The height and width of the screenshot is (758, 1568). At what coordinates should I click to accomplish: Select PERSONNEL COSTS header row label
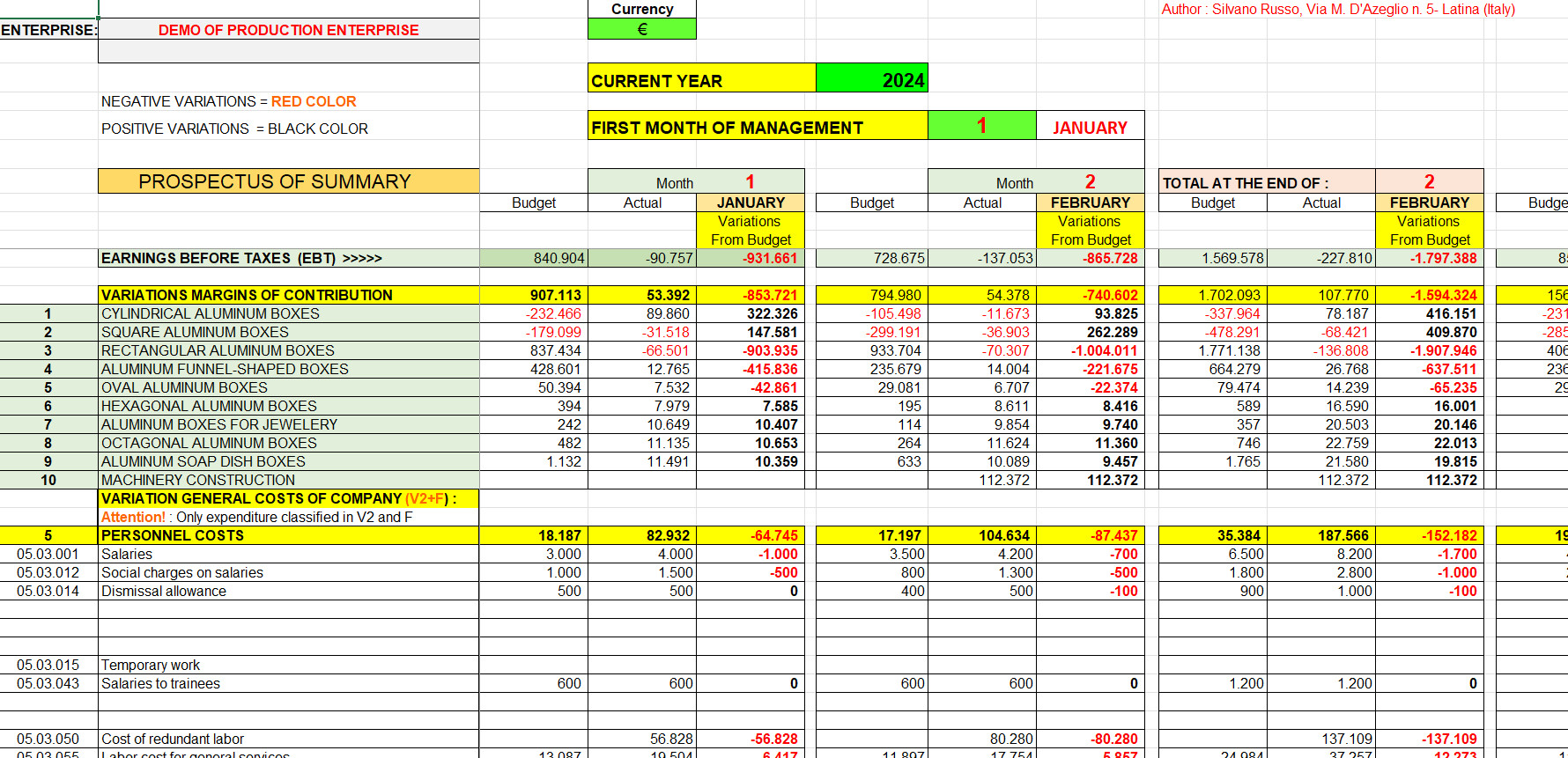288,535
